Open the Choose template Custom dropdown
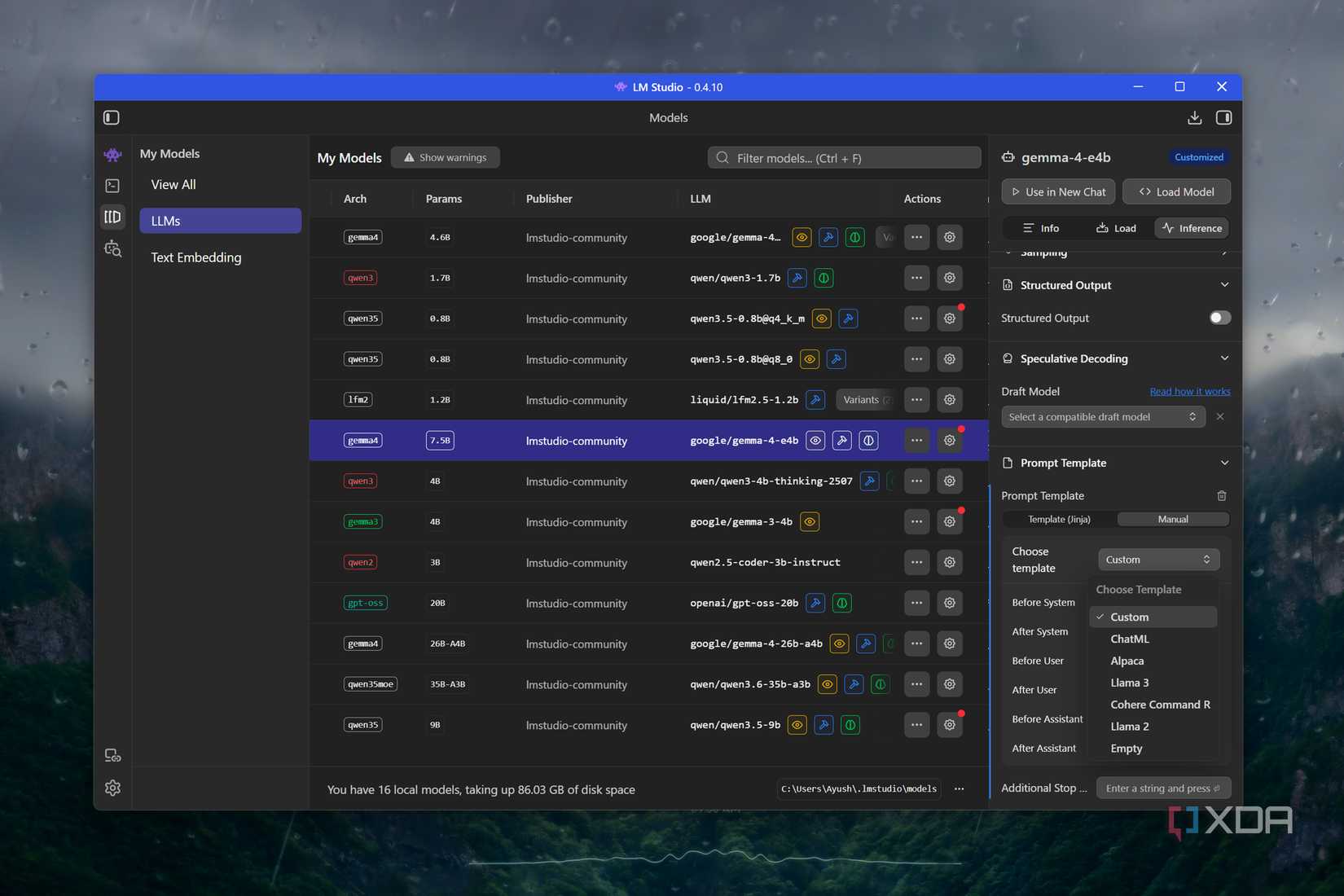Screen dimensions: 1344x896 tap(1158, 560)
